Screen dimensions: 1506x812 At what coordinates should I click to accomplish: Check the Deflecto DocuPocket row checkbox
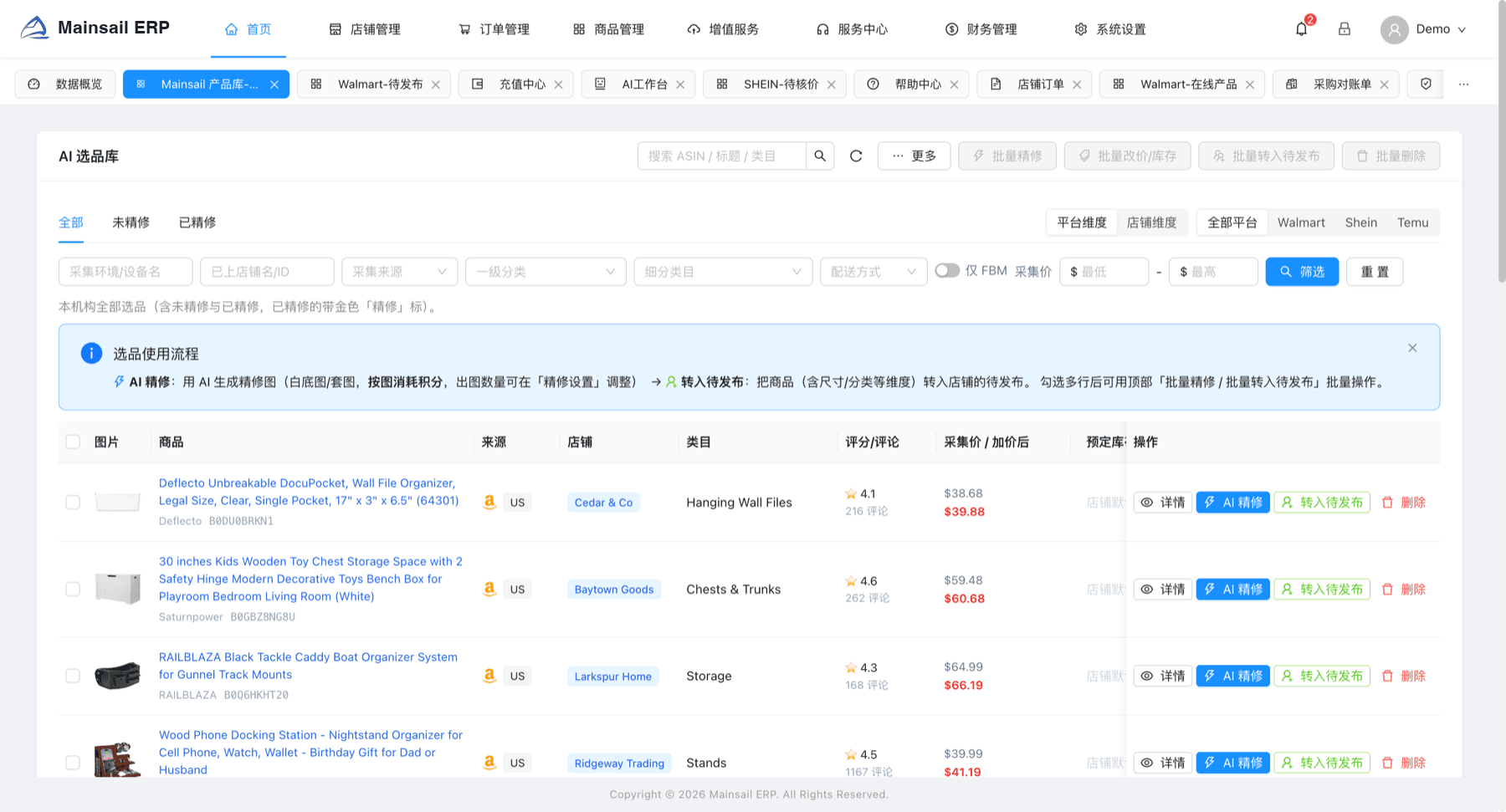[x=73, y=503]
